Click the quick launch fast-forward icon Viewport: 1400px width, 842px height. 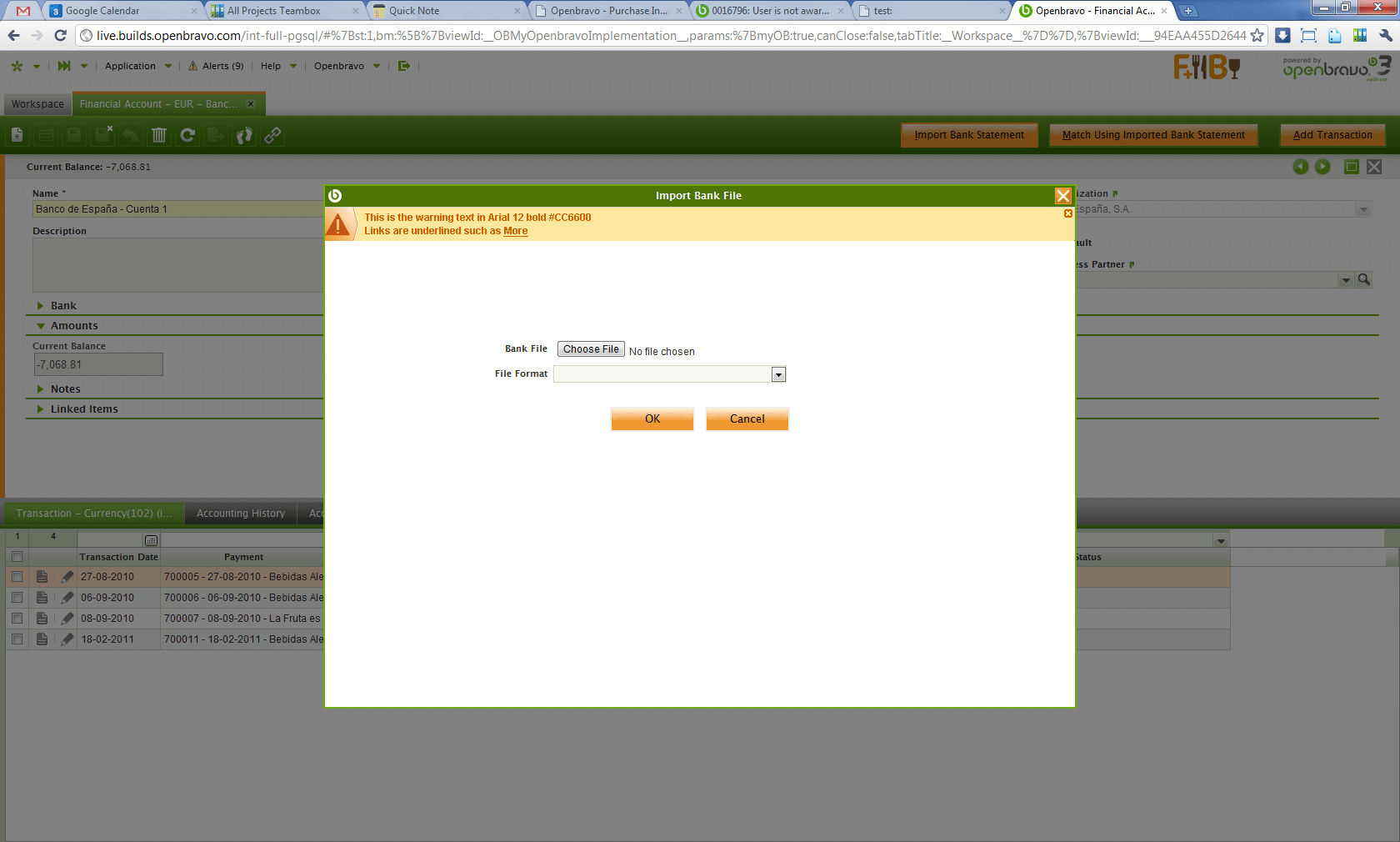point(64,66)
